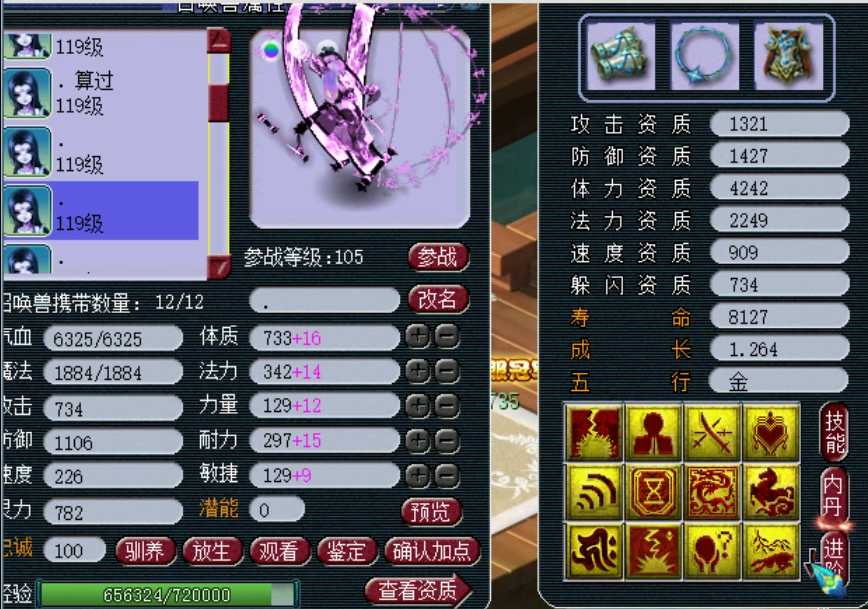Screen dimensions: 868x609
Task: Increase 敏捷 with its plus button
Action: tap(417, 475)
